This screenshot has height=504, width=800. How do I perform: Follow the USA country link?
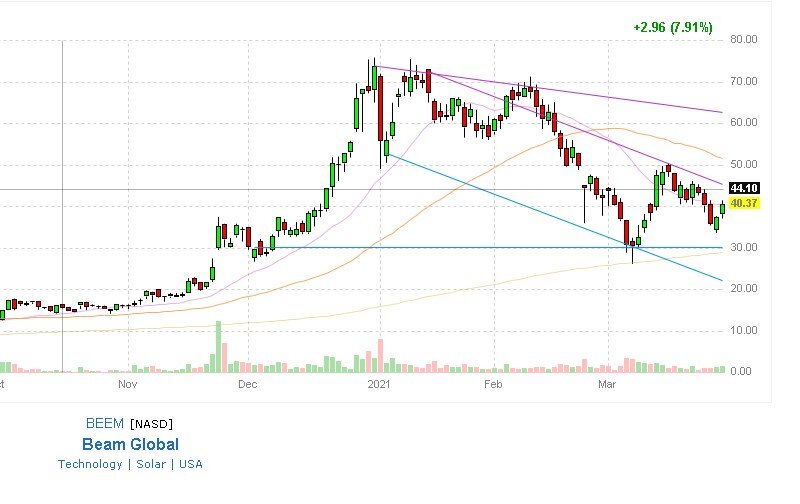tap(191, 464)
